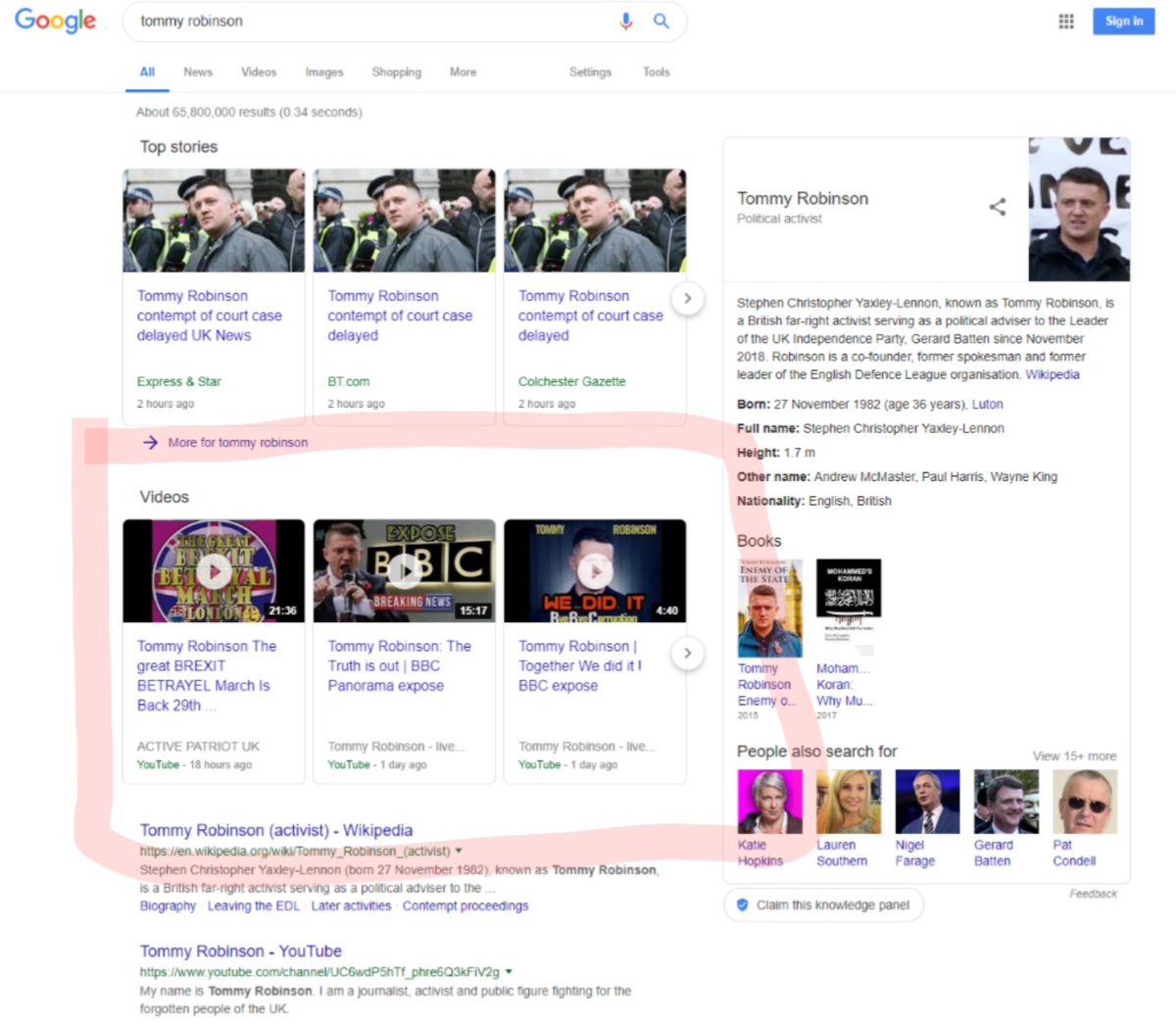This screenshot has width=1176, height=1026.
Task: Open Enemy of the State book cover
Action: tap(769, 608)
